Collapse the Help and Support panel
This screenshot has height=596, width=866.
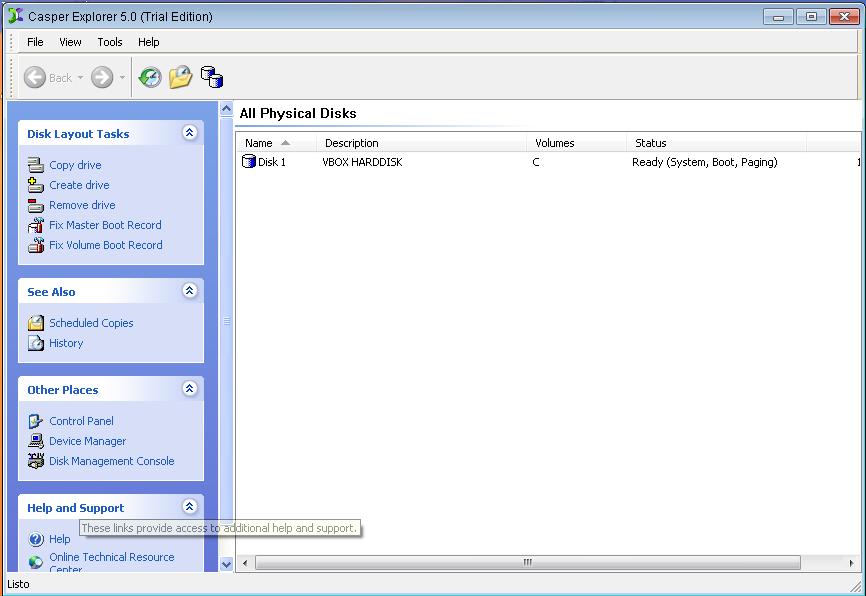(x=189, y=507)
